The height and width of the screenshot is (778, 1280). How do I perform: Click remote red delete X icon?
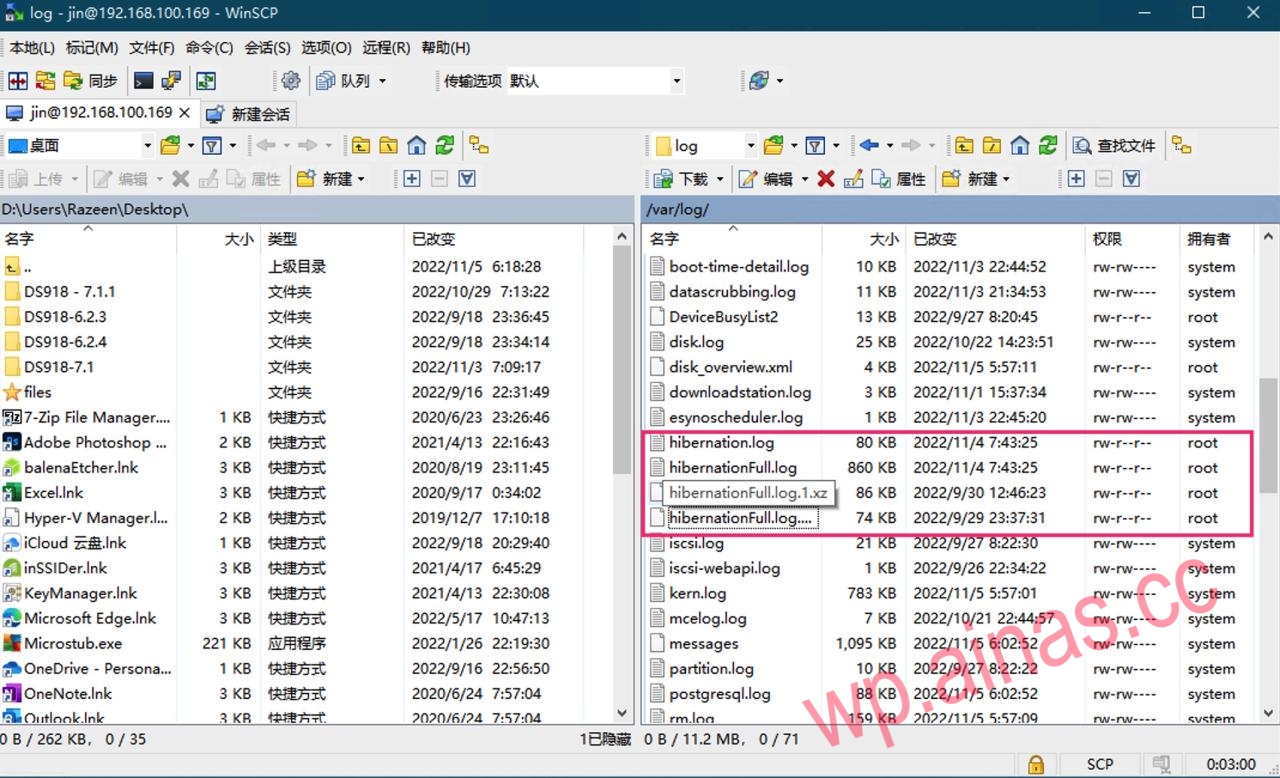[826, 179]
